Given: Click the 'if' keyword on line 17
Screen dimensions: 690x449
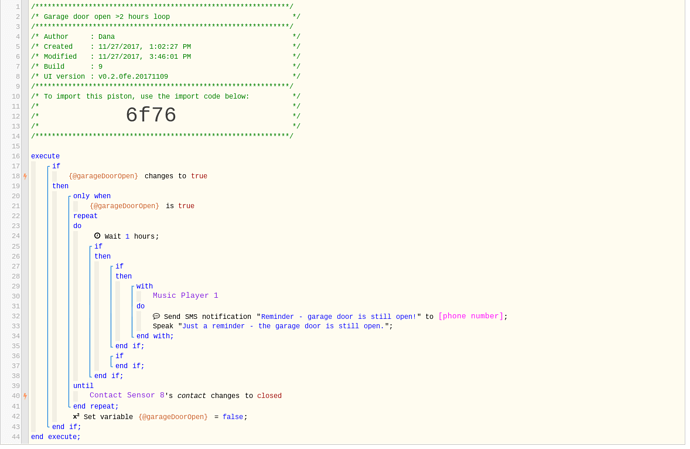Looking at the screenshot, I should pos(56,166).
